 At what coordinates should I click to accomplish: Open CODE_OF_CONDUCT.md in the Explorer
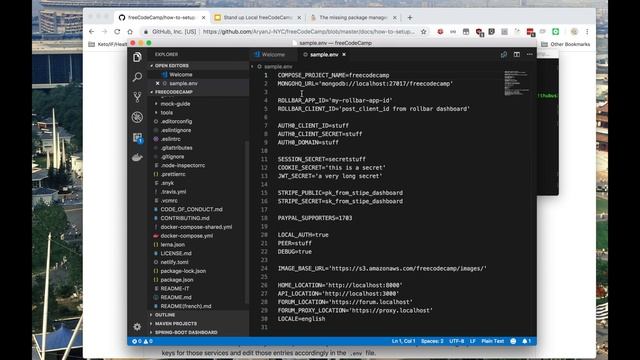(191, 209)
